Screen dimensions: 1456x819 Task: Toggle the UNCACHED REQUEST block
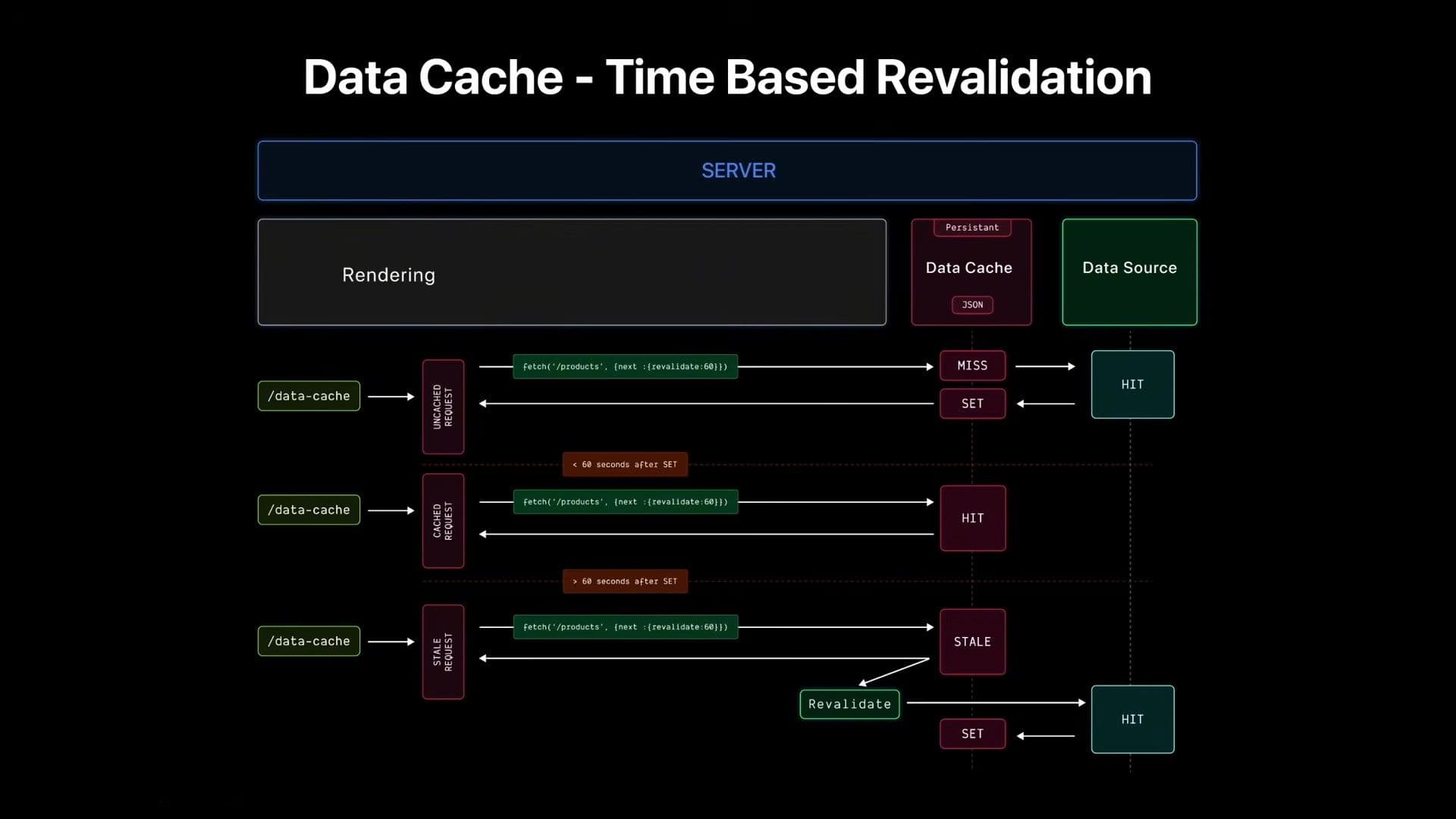[x=443, y=407]
